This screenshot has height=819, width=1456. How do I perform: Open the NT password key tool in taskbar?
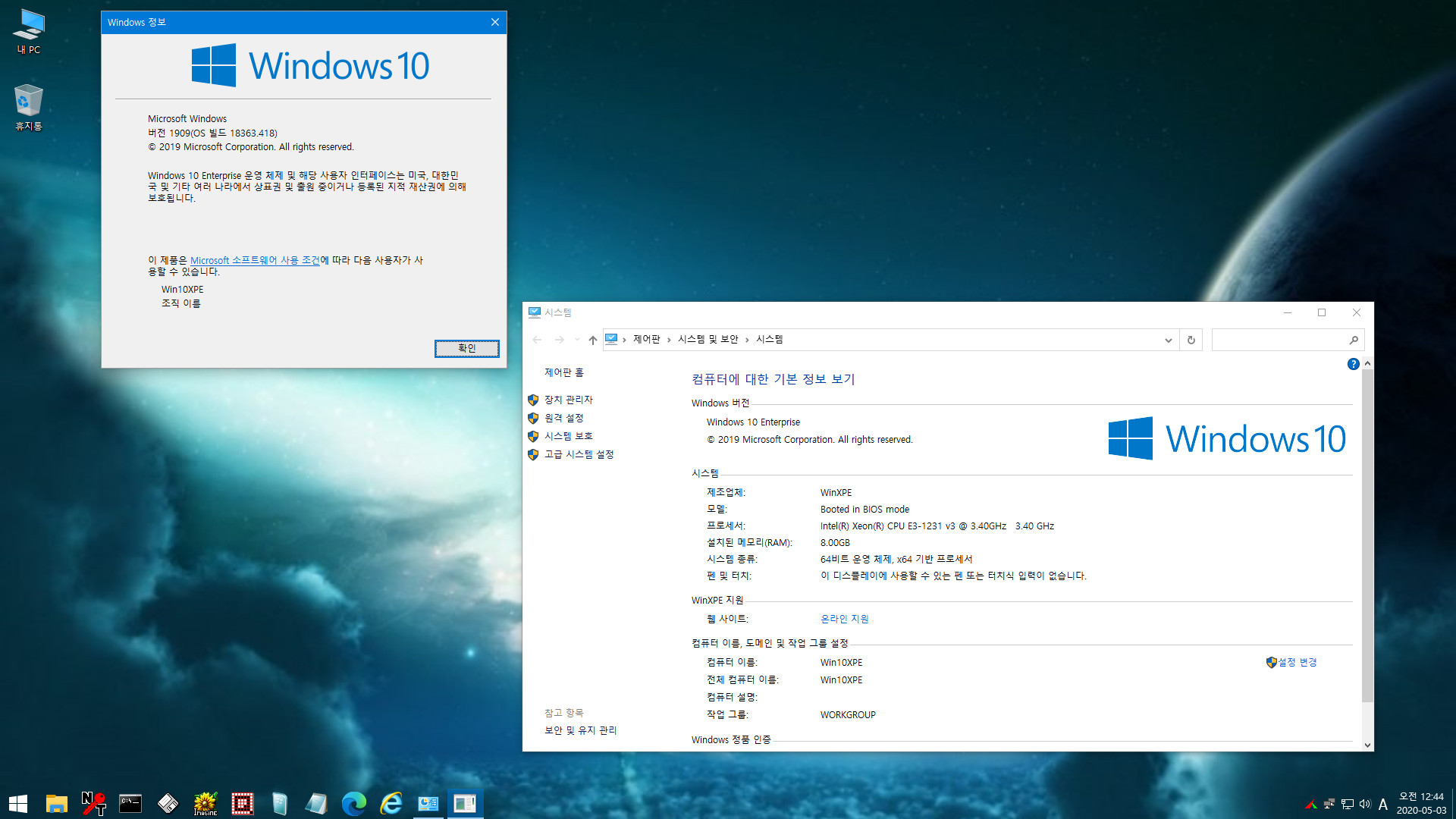click(x=94, y=803)
